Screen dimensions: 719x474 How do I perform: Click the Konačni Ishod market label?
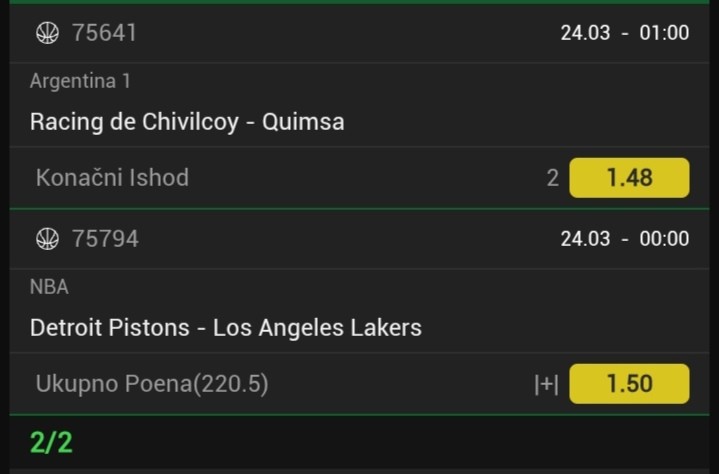click(112, 178)
